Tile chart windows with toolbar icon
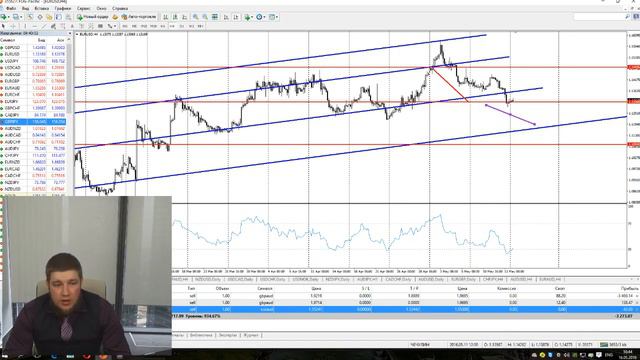 tap(215, 17)
